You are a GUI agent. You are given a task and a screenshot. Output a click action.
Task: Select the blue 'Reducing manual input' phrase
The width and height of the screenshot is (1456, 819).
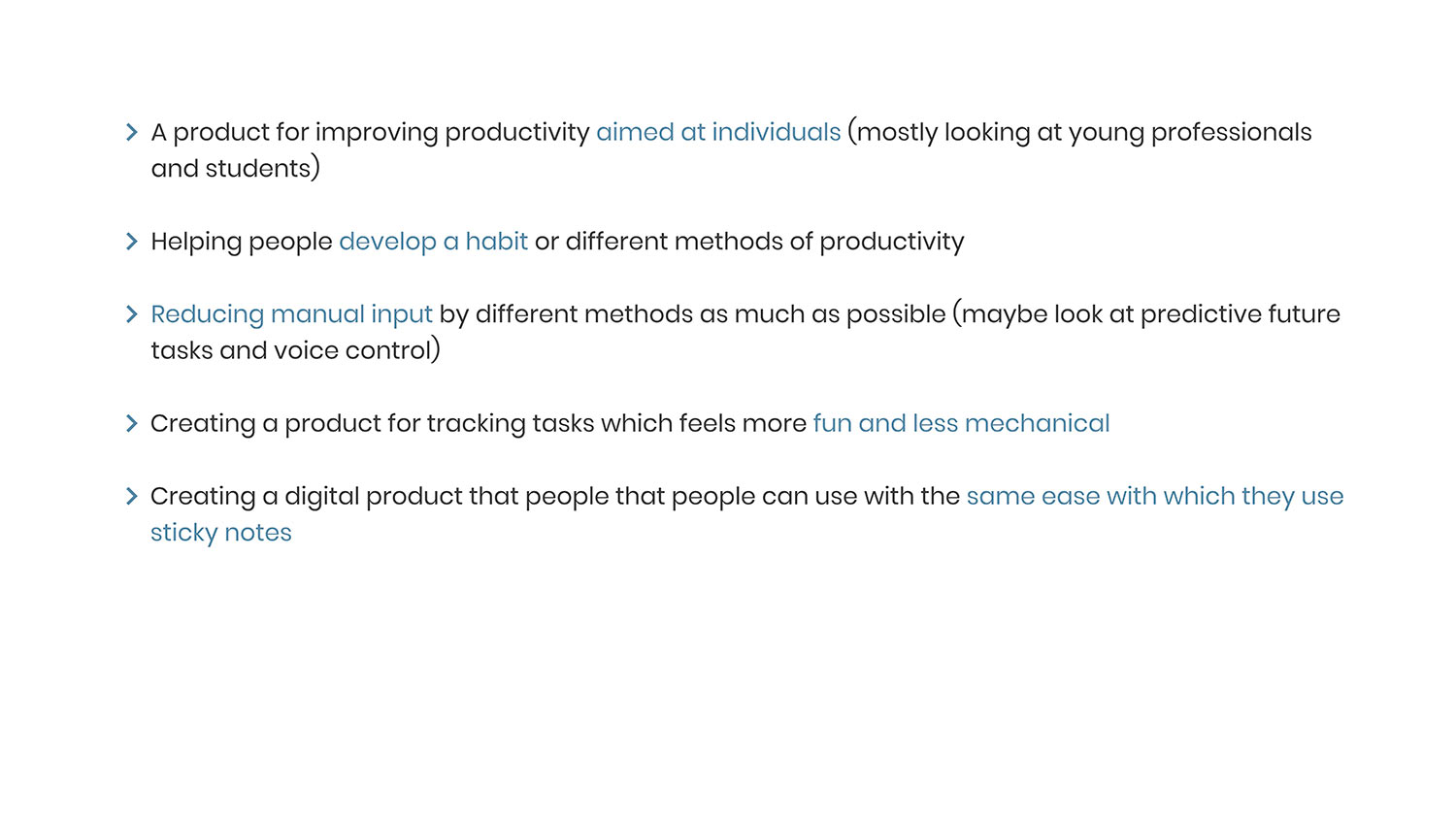pyautogui.click(x=291, y=314)
